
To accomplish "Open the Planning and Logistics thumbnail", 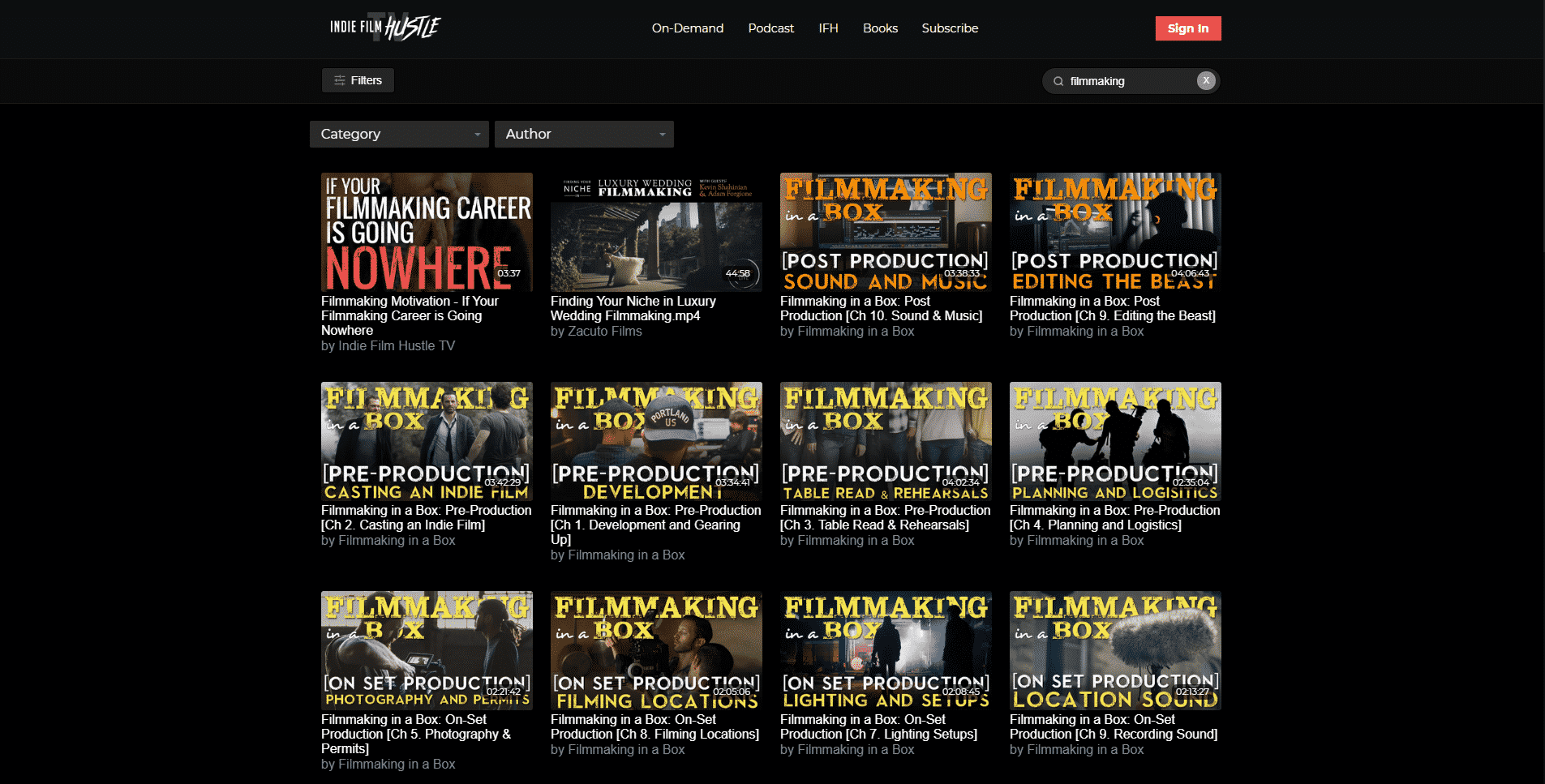I will [1115, 441].
